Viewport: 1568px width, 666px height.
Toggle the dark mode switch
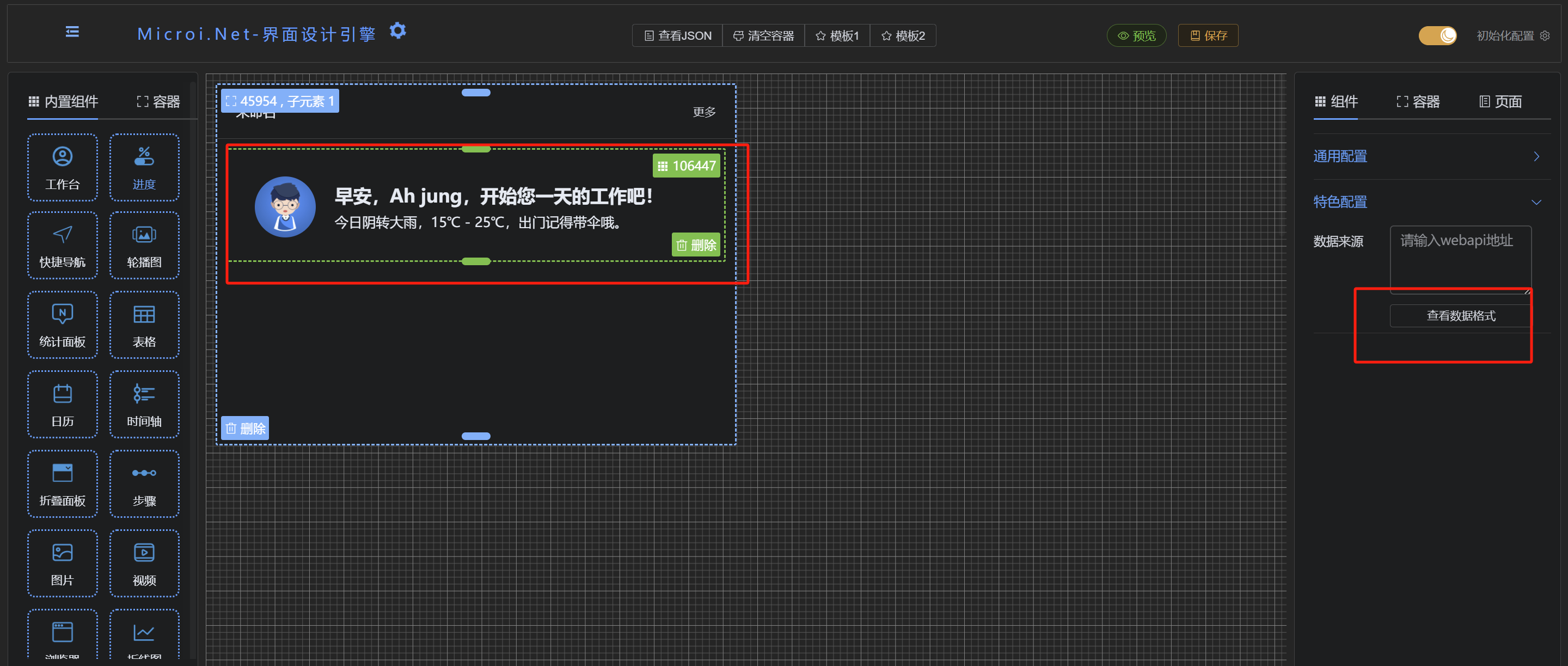pyautogui.click(x=1438, y=36)
